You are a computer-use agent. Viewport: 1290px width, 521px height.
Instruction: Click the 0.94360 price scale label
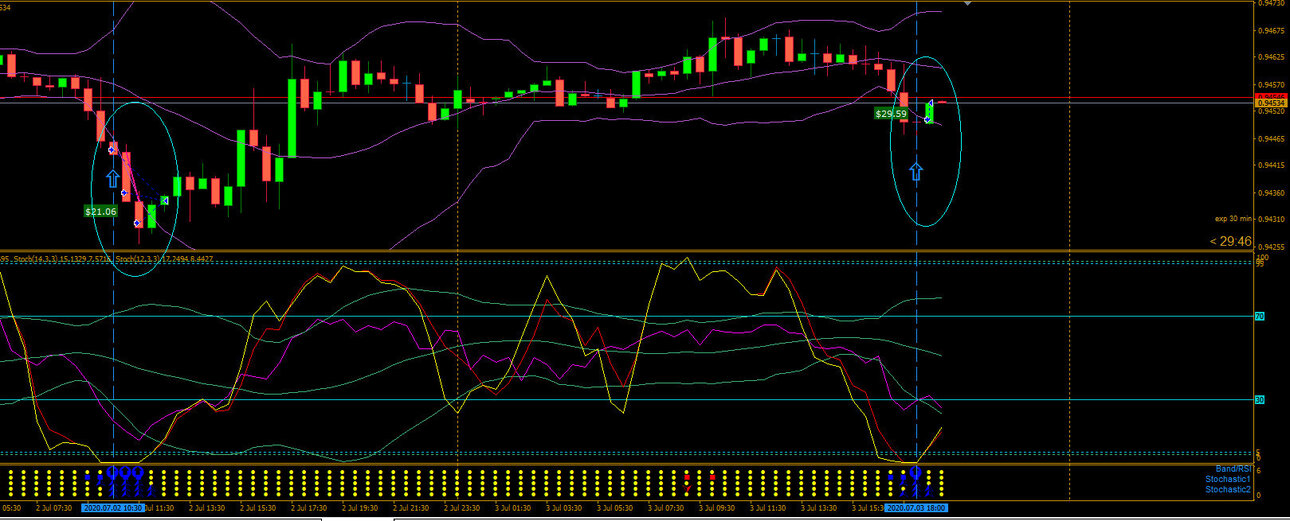(x=1273, y=193)
